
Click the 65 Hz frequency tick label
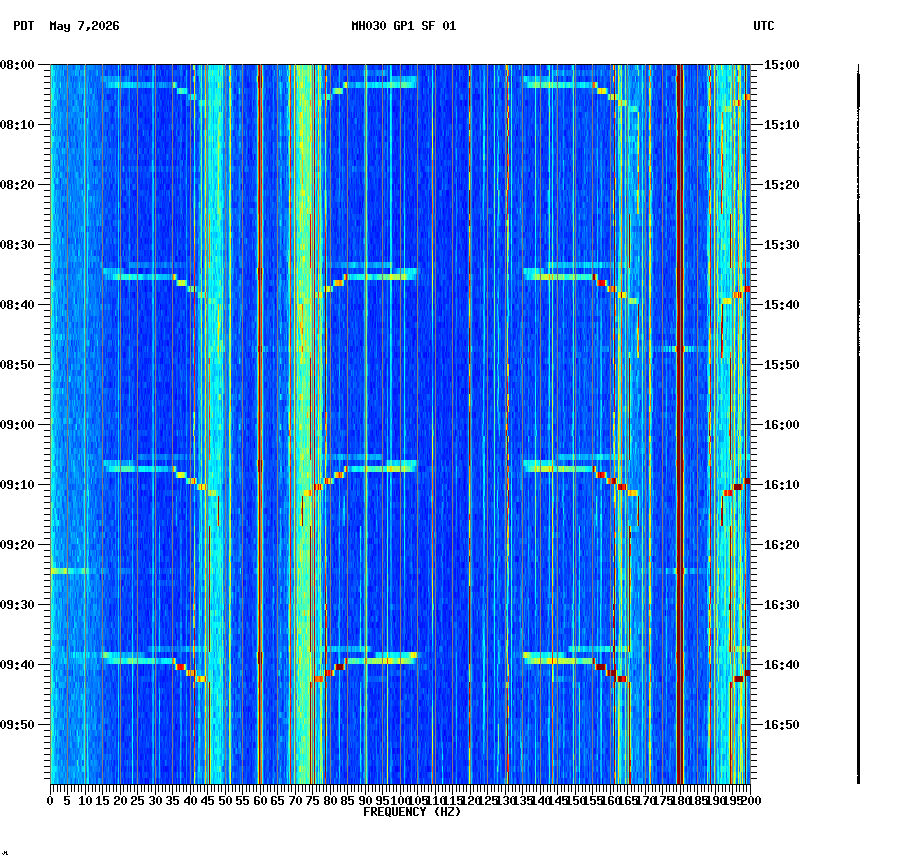[278, 801]
